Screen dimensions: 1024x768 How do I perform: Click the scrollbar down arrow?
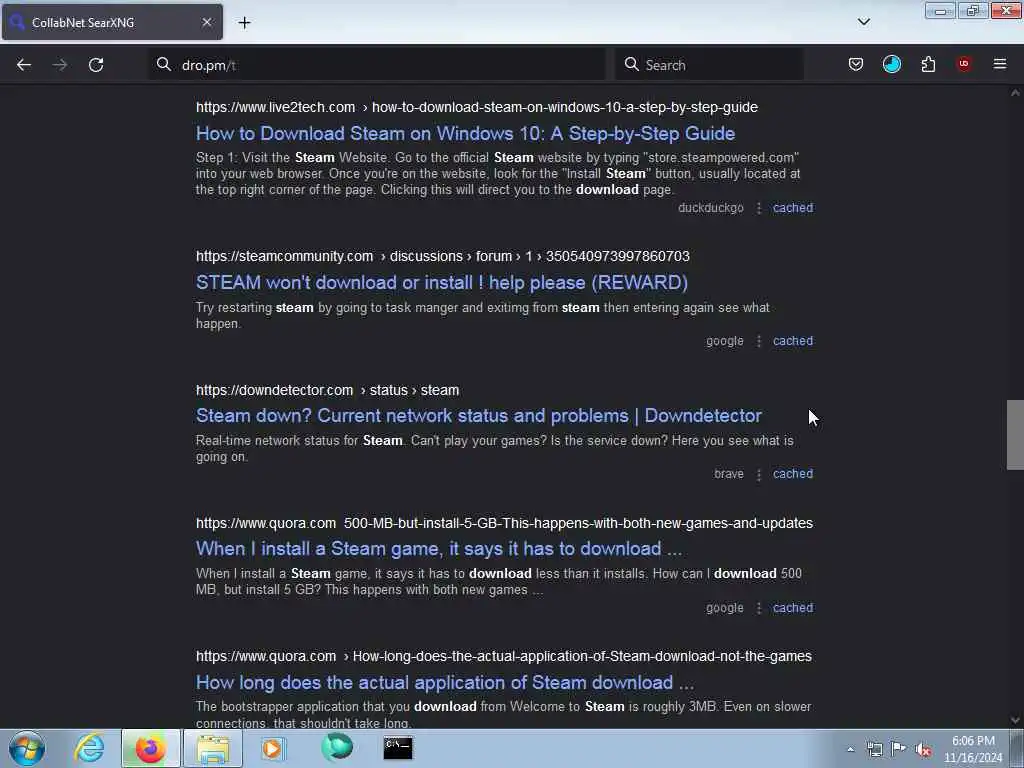click(x=1015, y=720)
